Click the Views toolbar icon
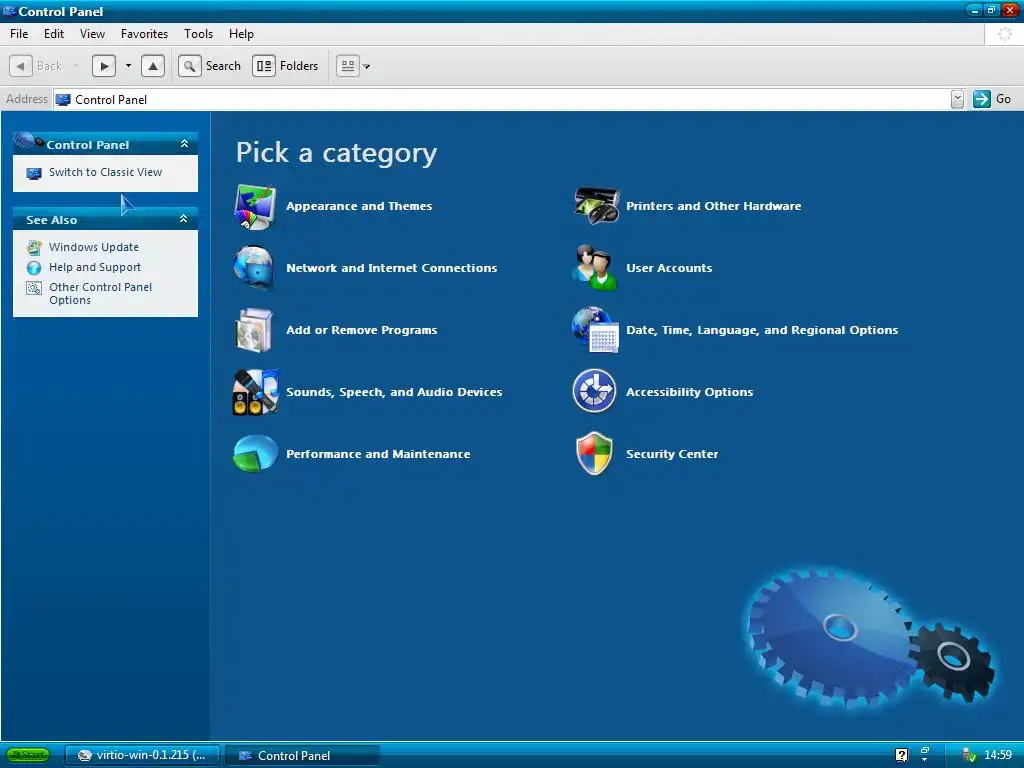This screenshot has height=768, width=1024. [x=348, y=66]
